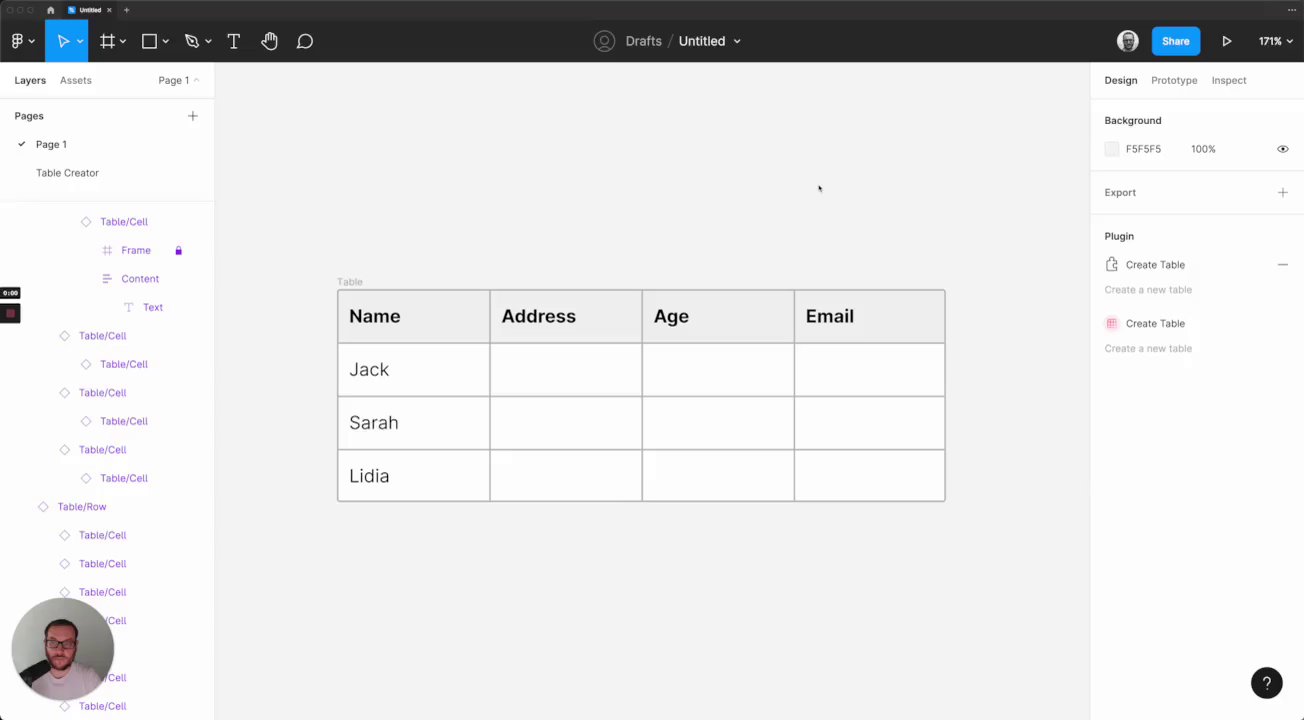Screen dimensions: 1304x720
Task: Click the Email header cell
Action: 870,316
